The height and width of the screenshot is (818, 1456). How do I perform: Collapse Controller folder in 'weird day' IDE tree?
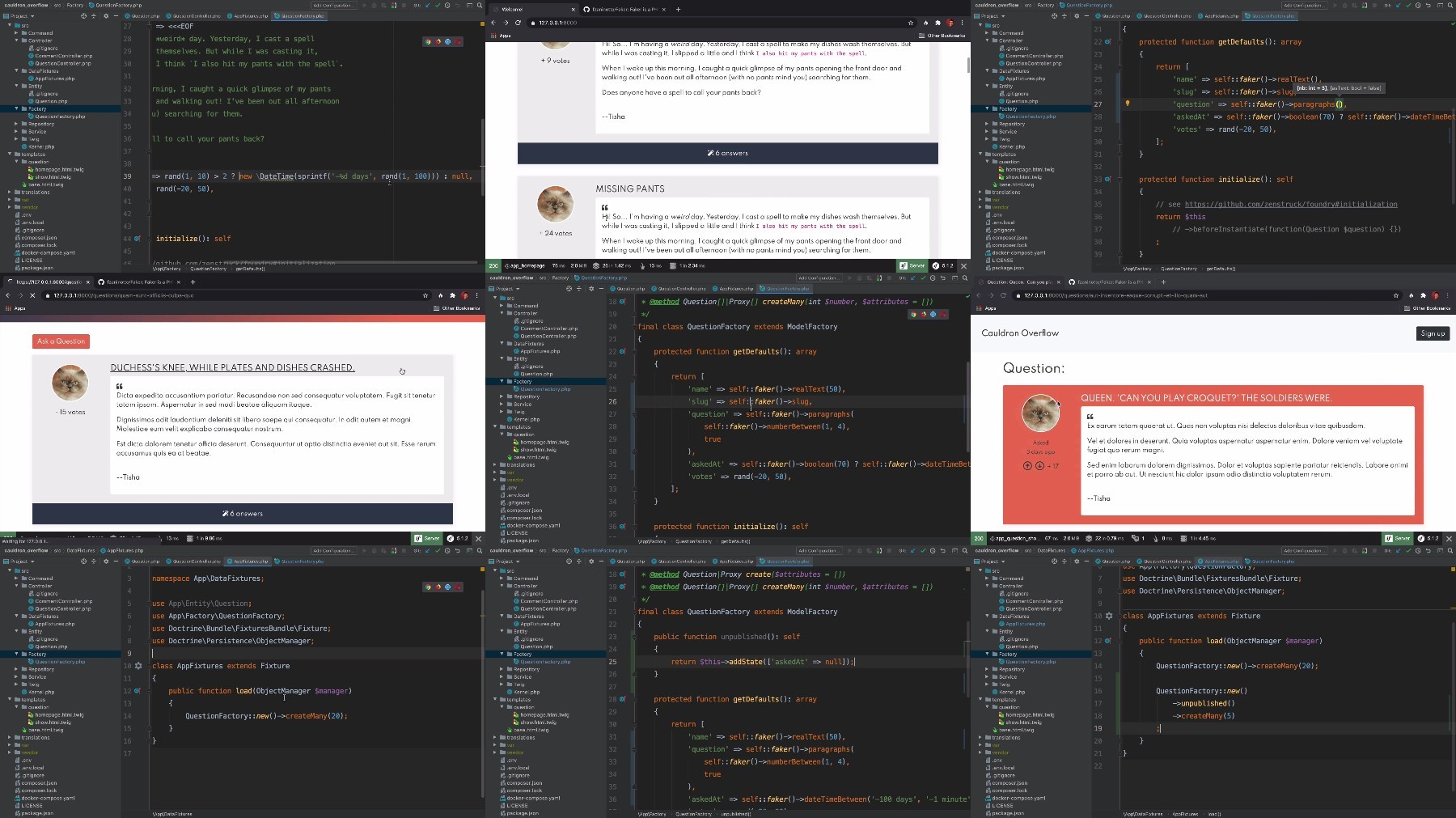tap(15, 40)
